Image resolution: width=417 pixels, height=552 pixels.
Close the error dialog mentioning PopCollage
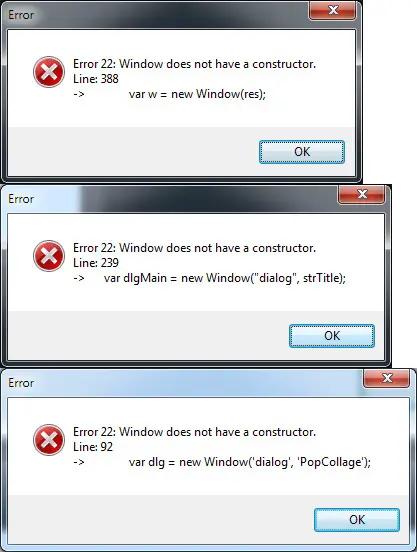(x=386, y=379)
